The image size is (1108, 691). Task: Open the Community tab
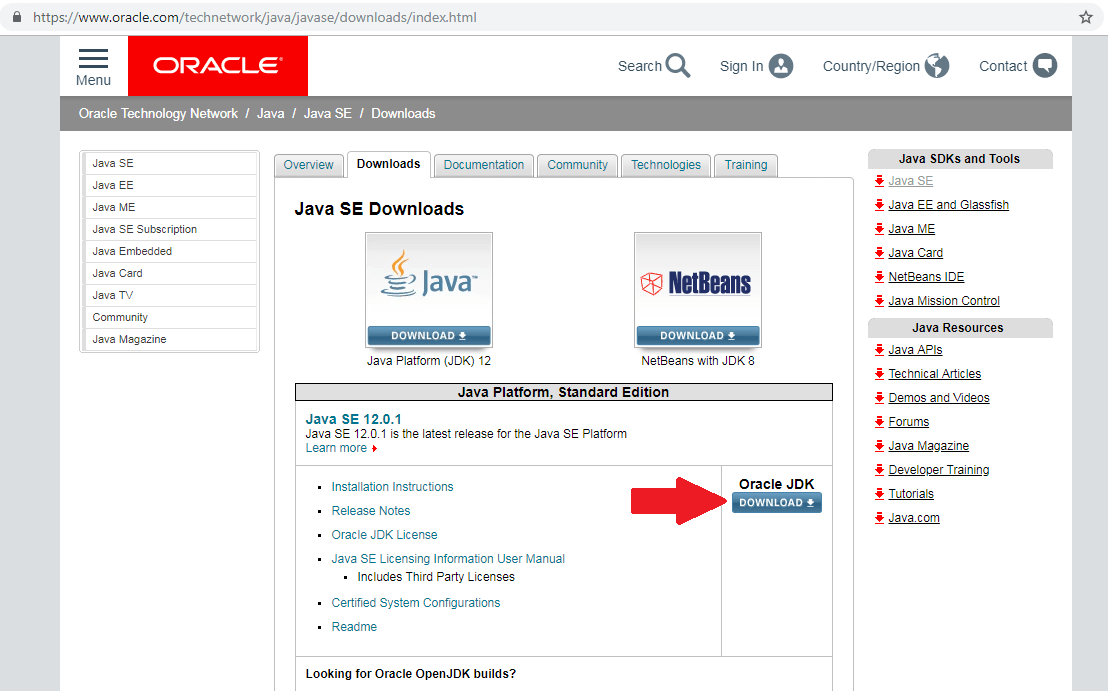pyautogui.click(x=577, y=165)
